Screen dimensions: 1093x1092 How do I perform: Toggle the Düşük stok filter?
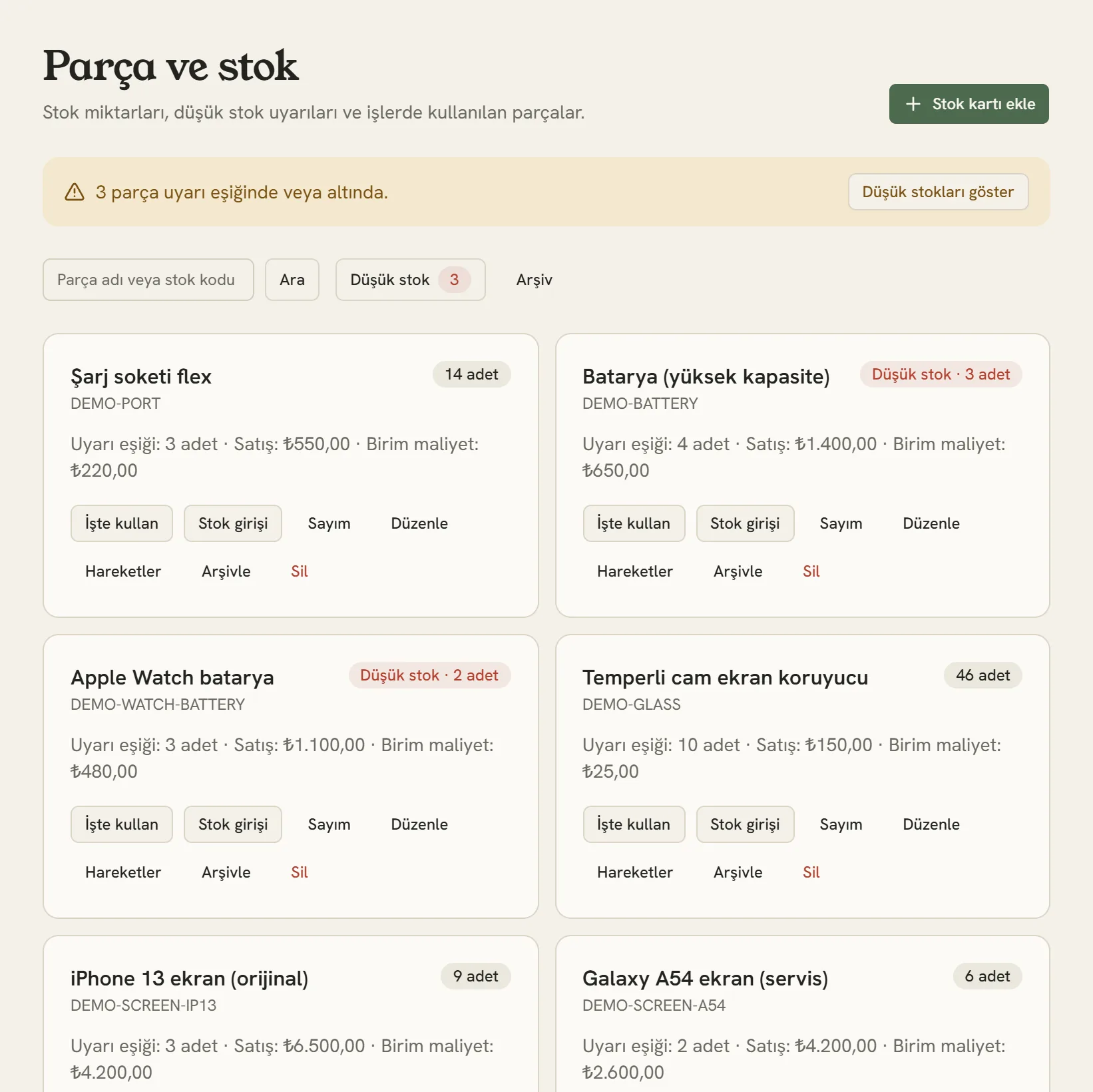[x=410, y=280]
